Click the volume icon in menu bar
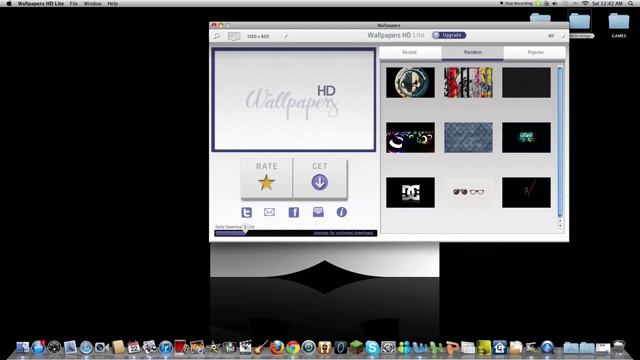Image resolution: width=640 pixels, height=360 pixels. (555, 3)
